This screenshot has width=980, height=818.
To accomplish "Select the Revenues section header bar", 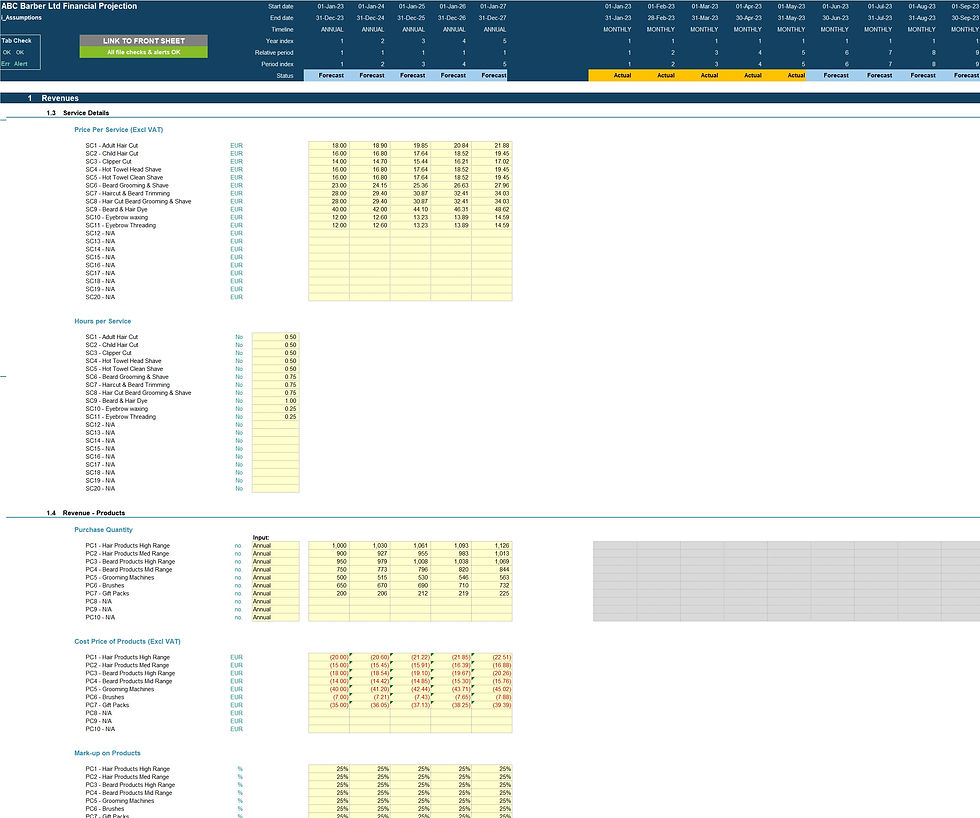I will [x=490, y=98].
